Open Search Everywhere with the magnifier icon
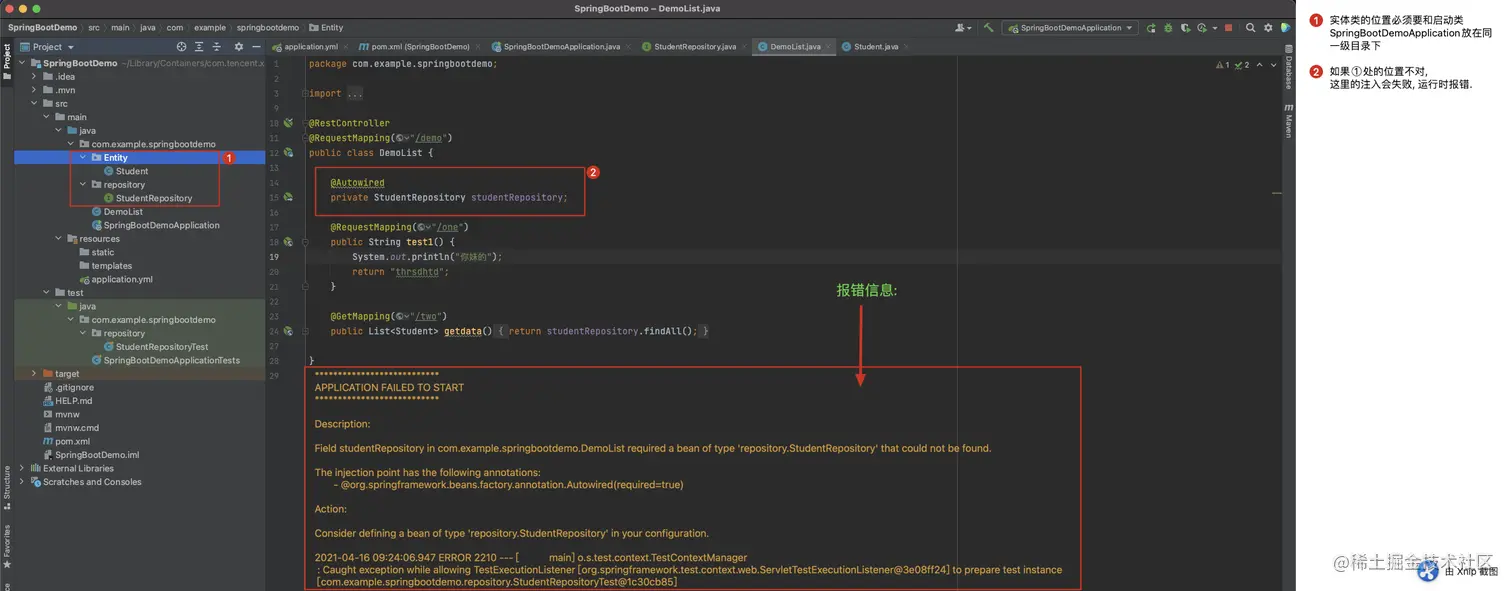 point(1250,28)
